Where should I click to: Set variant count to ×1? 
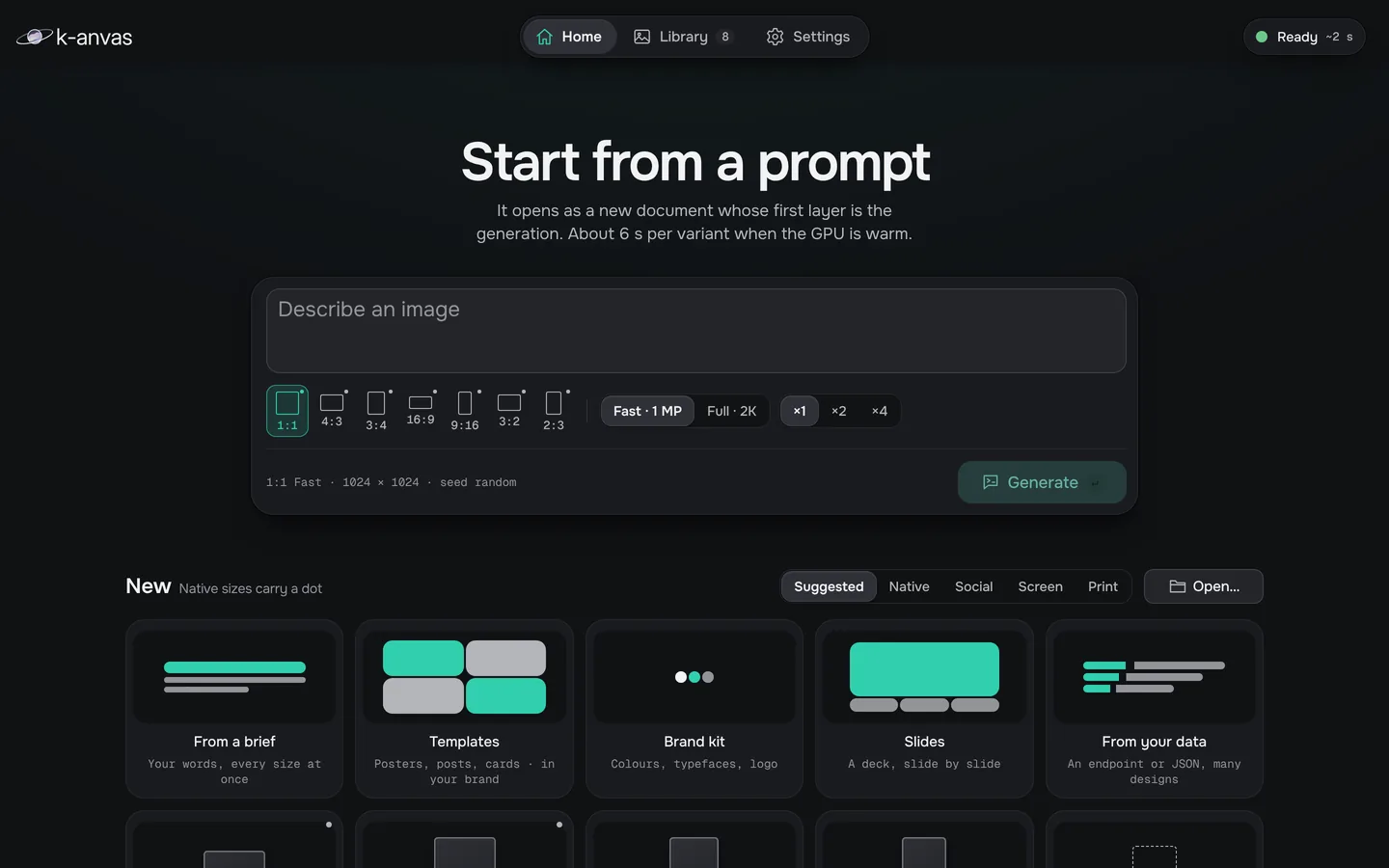(x=800, y=411)
